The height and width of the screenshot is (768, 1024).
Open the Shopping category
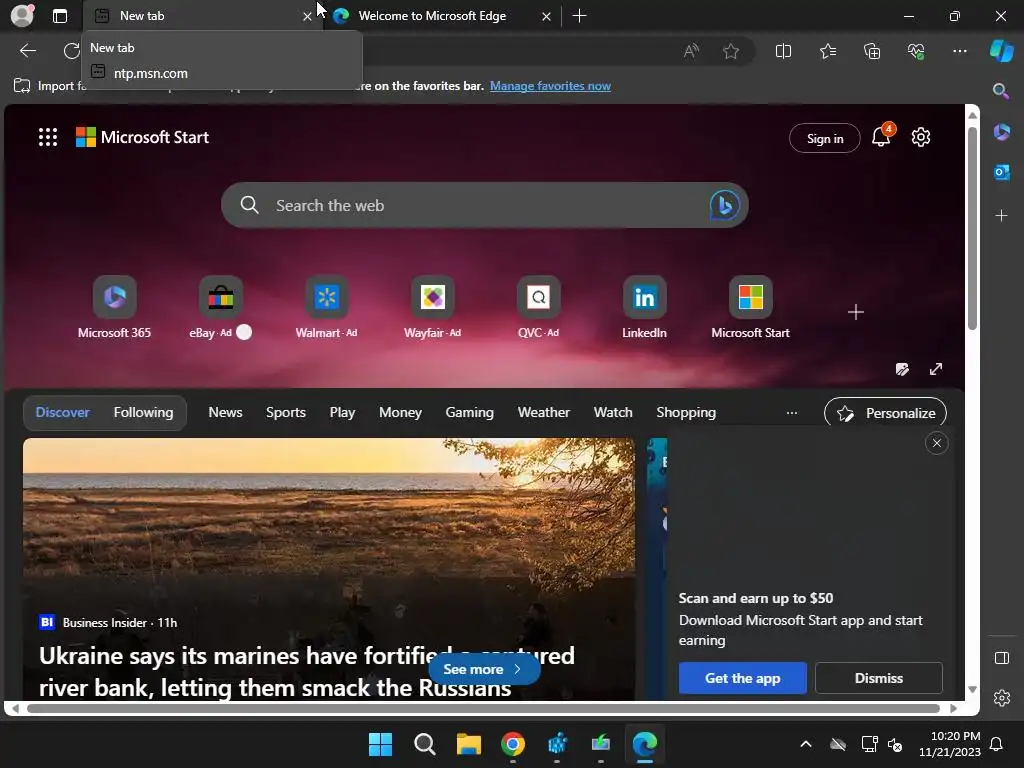pyautogui.click(x=686, y=412)
